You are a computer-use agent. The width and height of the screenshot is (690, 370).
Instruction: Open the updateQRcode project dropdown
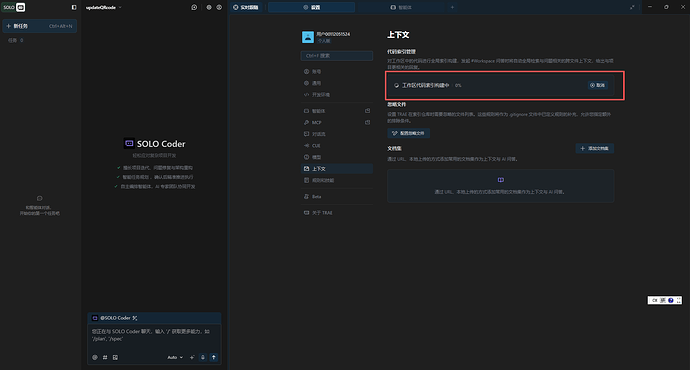104,7
